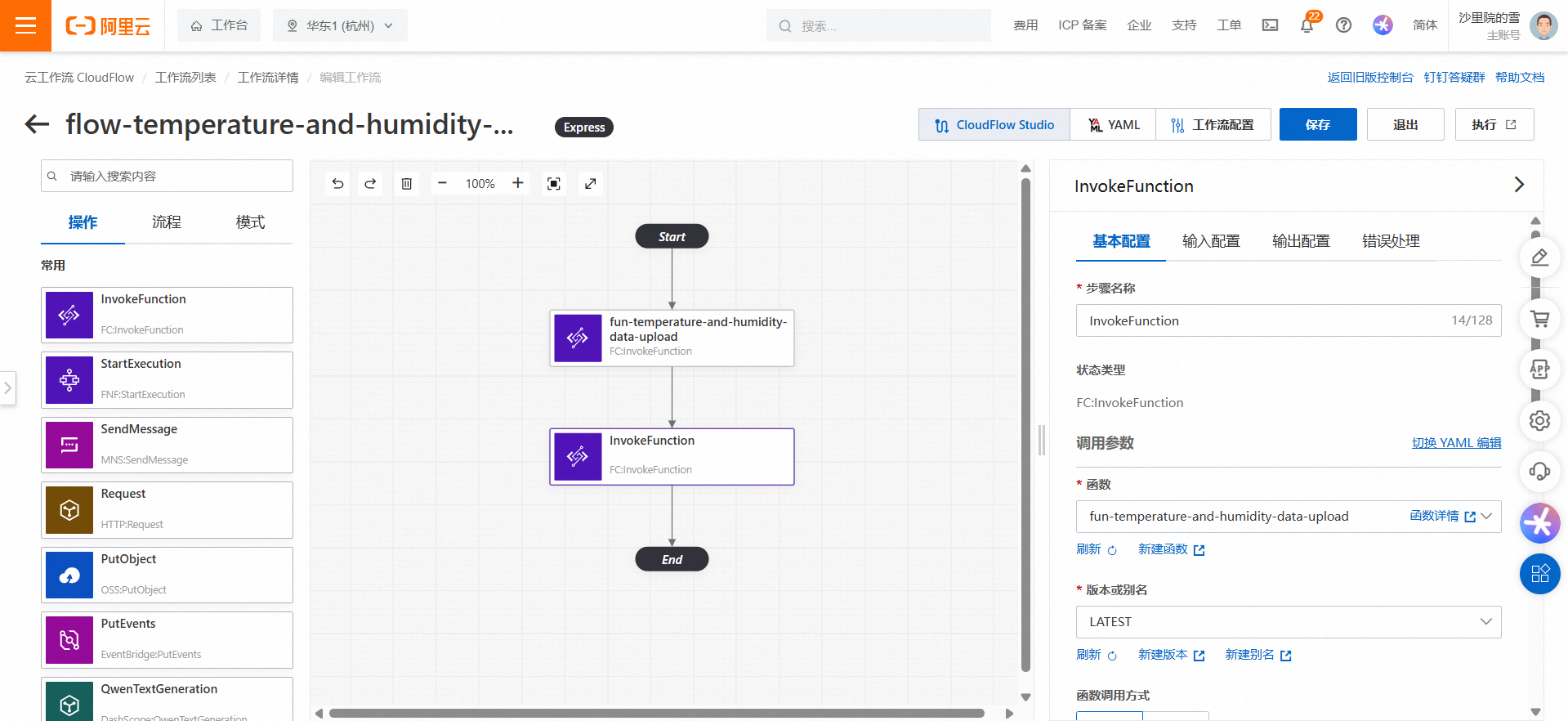Open notifications bell with 22 badge
The image size is (1568, 721).
(1307, 25)
